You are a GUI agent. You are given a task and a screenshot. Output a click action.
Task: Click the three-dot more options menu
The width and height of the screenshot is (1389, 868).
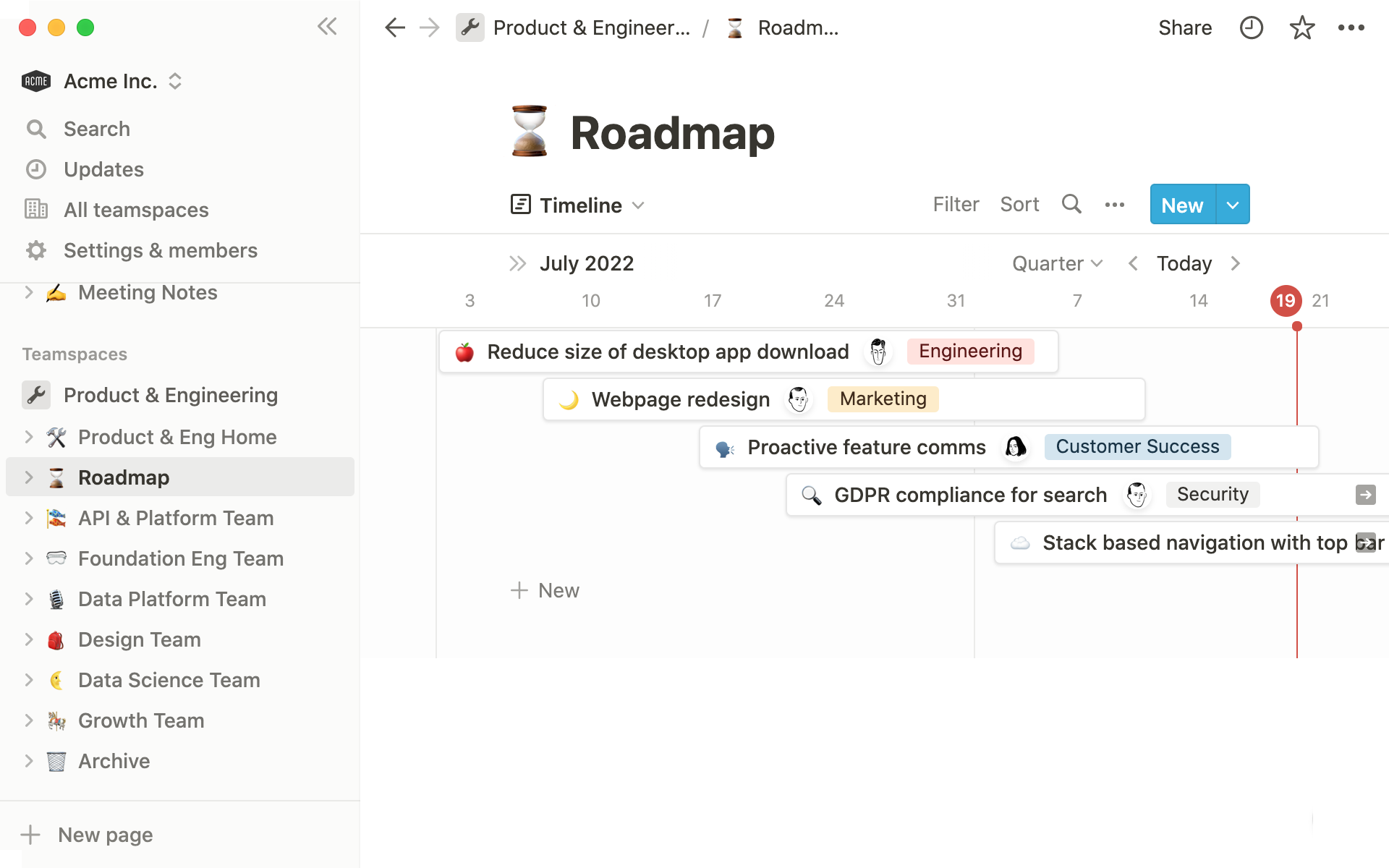coord(1353,27)
